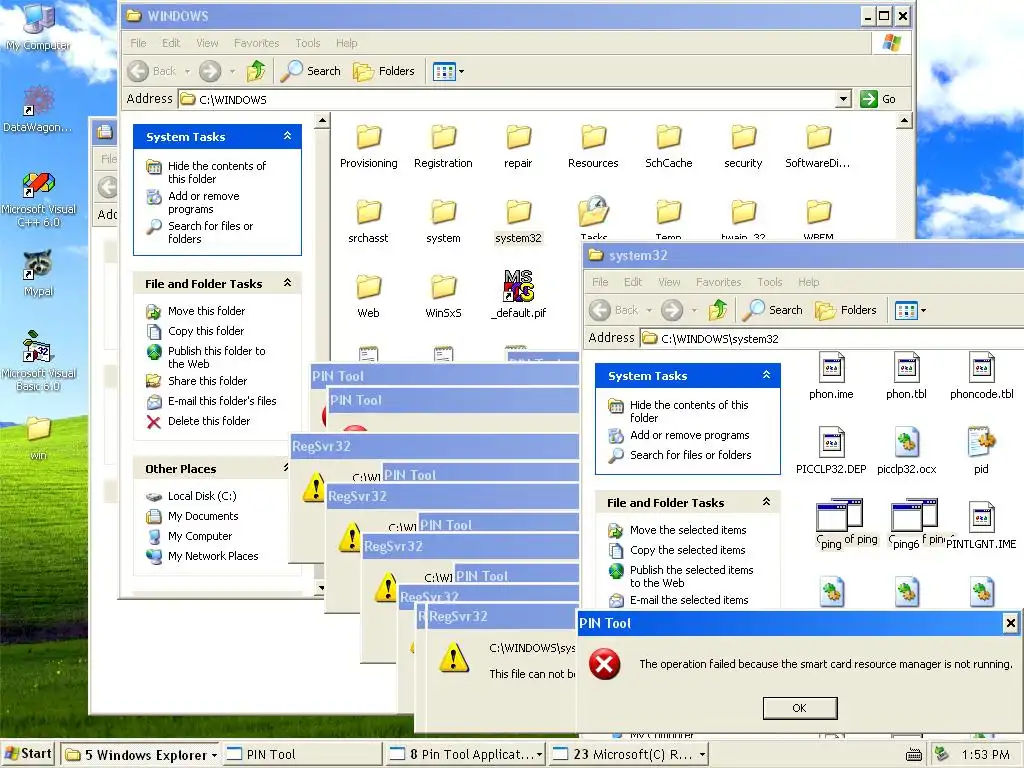The width and height of the screenshot is (1024, 768).
Task: Click Move the selected items link
Action: [x=688, y=530]
